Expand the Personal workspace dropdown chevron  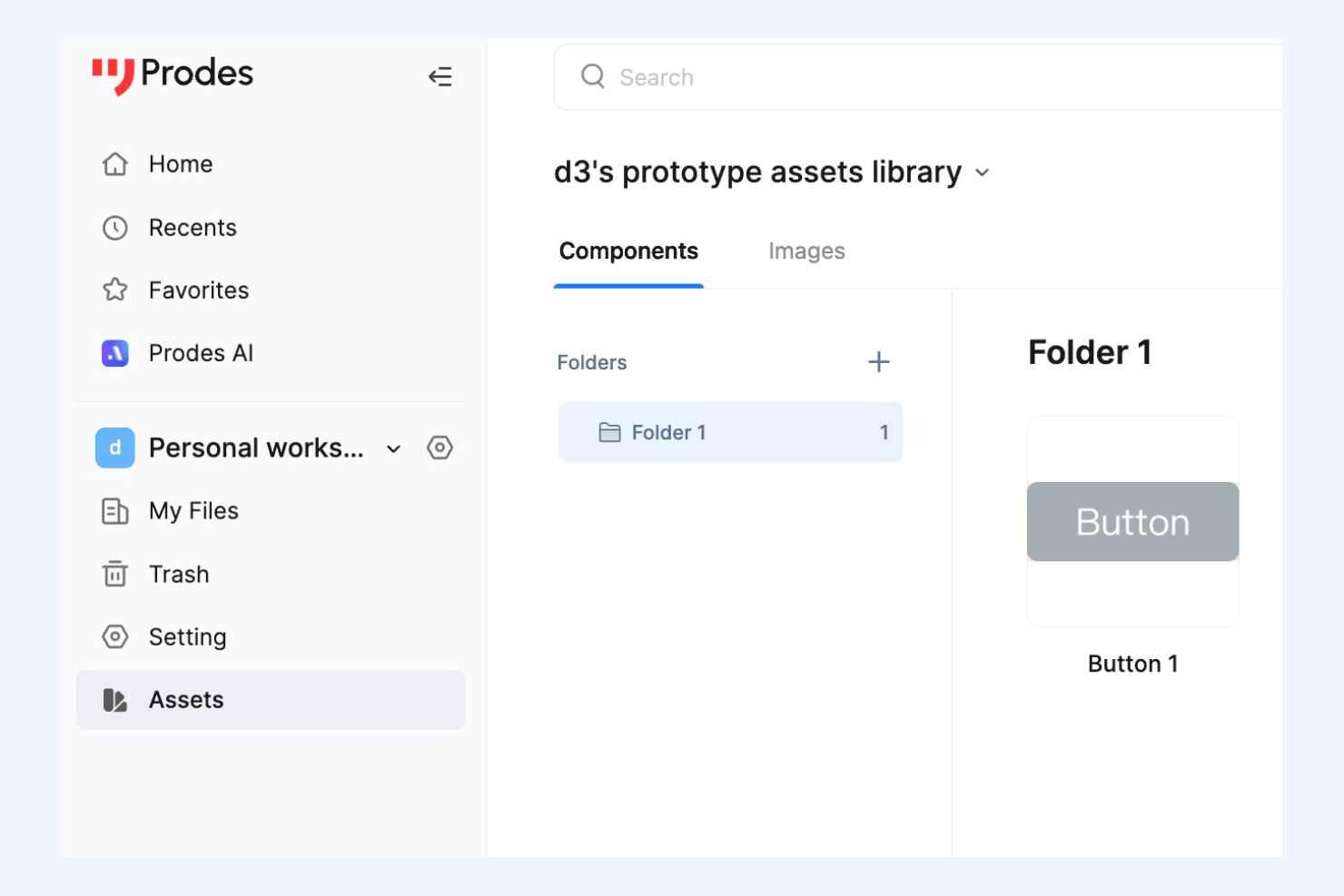coord(393,448)
